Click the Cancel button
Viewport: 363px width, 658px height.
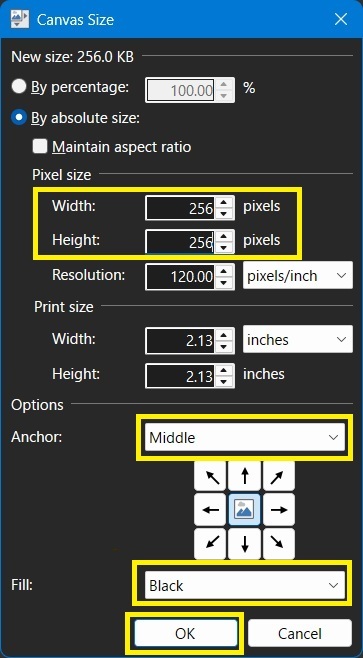[x=300, y=632]
